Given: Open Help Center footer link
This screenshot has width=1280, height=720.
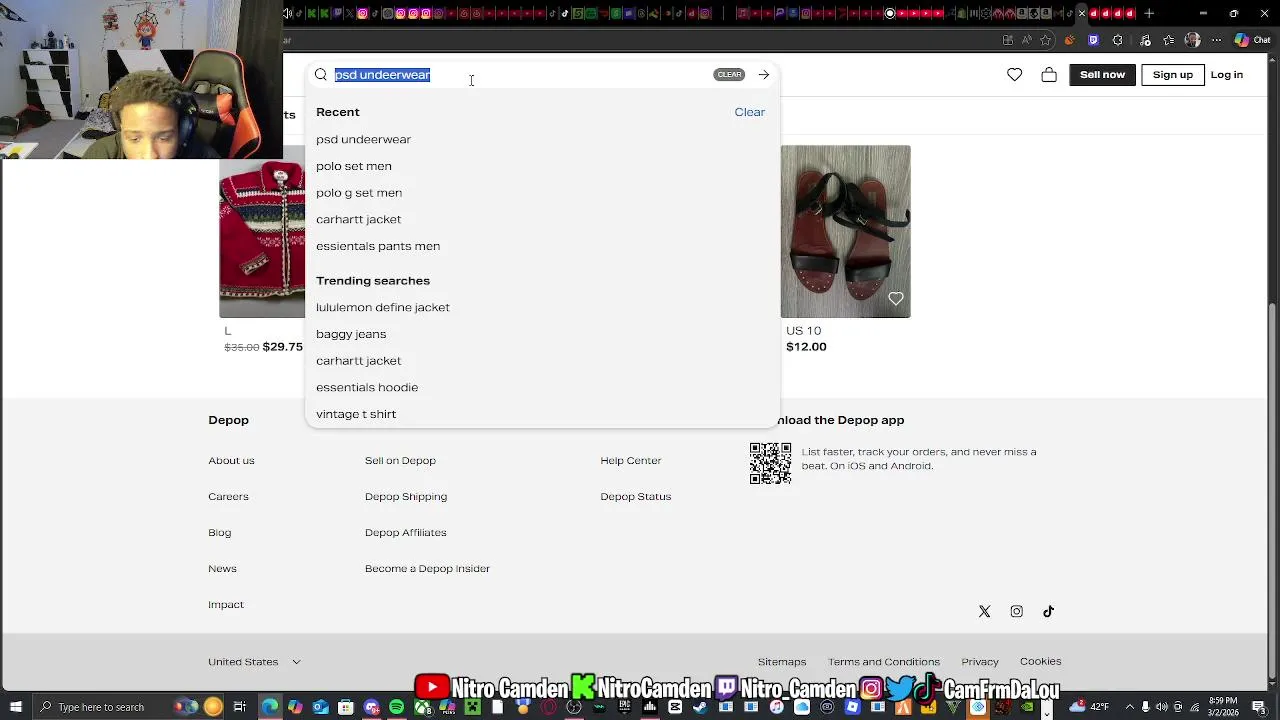Looking at the screenshot, I should point(631,461).
